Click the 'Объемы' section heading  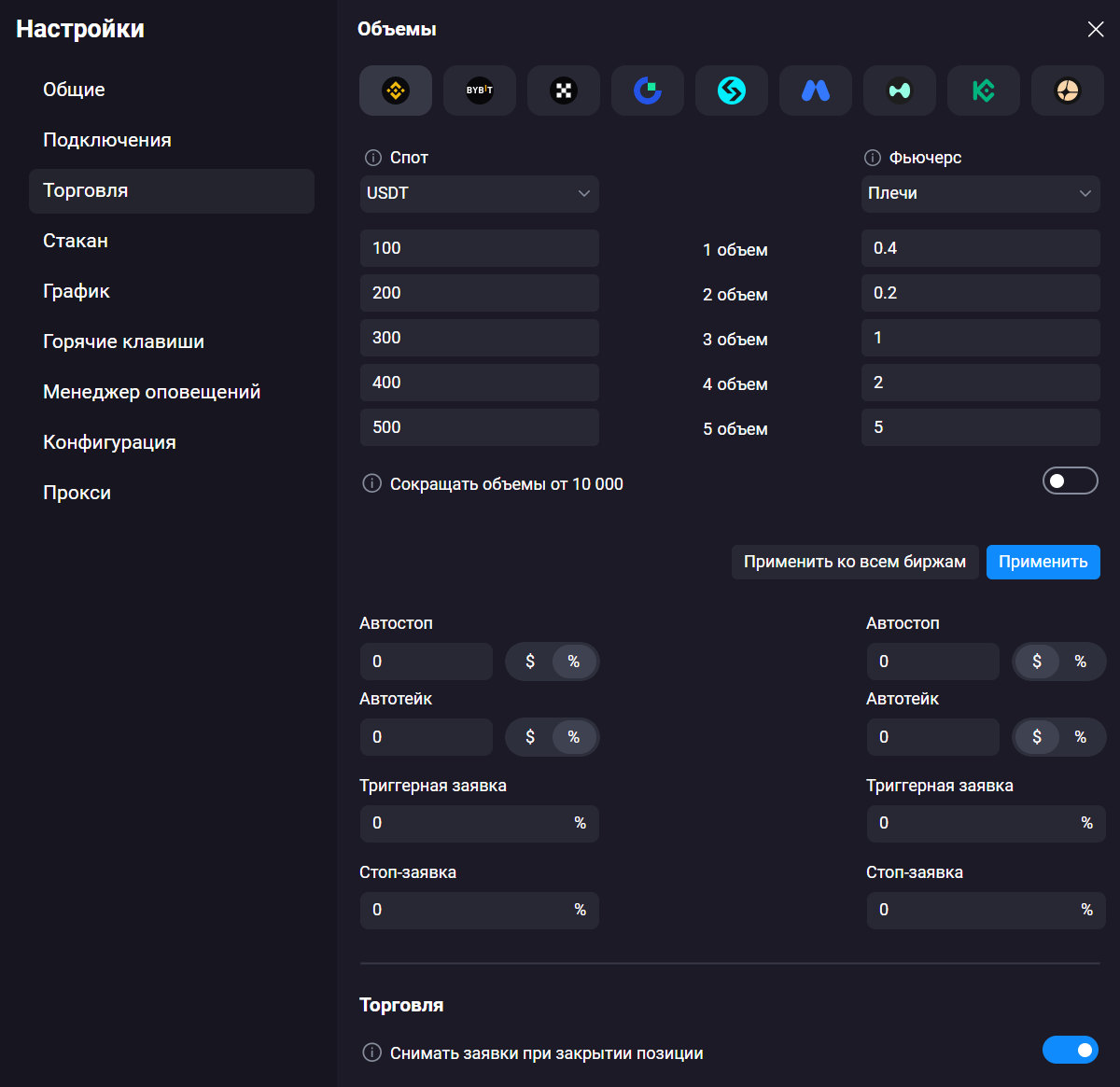[x=397, y=29]
